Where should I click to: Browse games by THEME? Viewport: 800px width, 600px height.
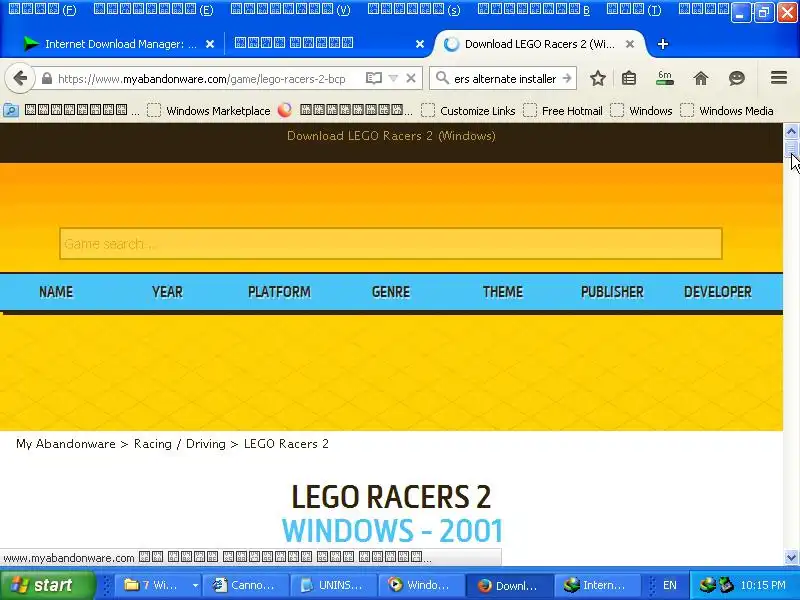point(503,292)
